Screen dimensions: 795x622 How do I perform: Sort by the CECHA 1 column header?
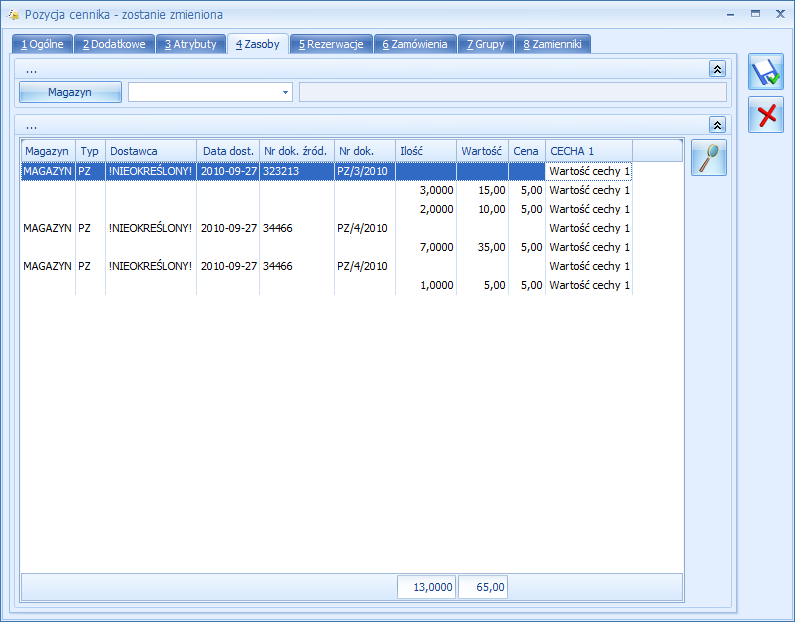(x=589, y=151)
